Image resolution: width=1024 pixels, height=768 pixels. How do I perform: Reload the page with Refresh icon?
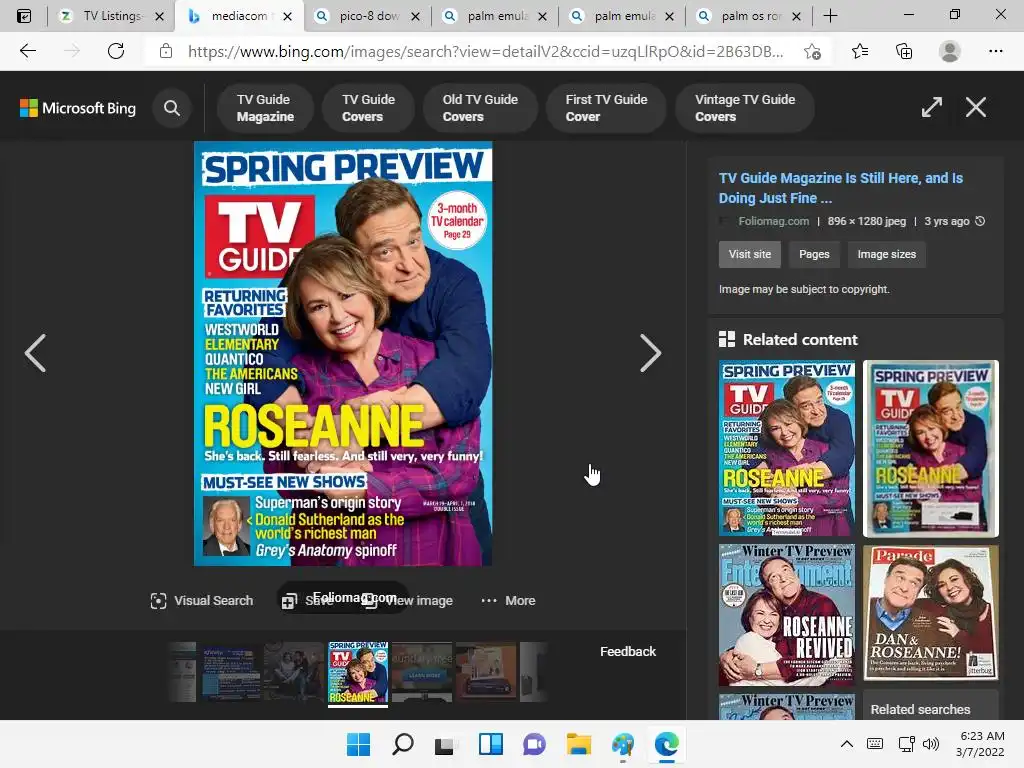116,51
